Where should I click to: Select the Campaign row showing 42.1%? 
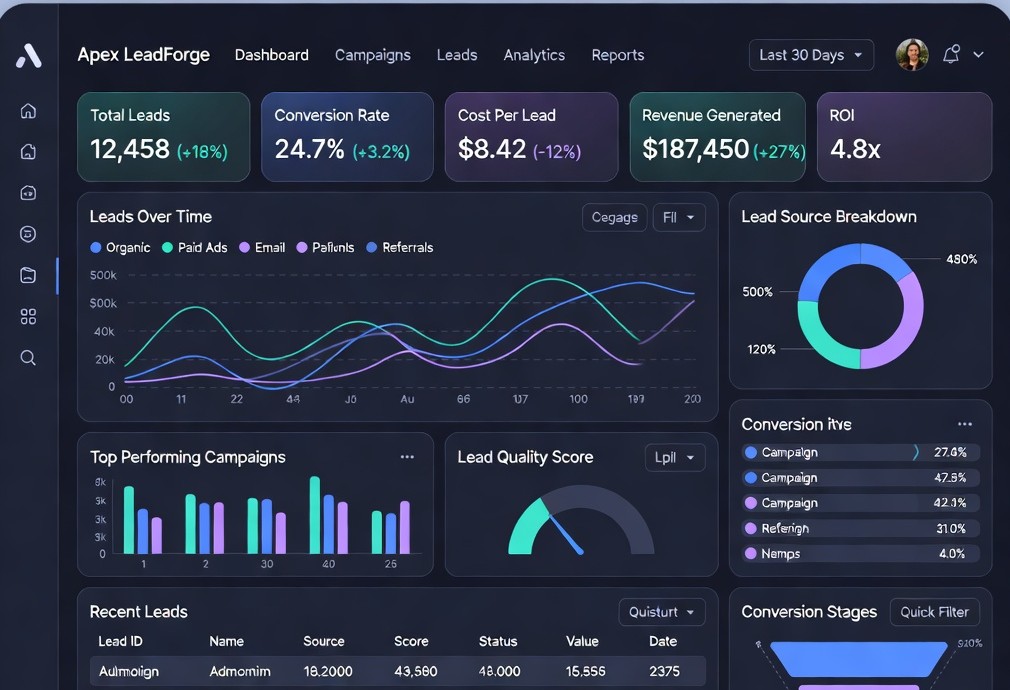point(861,503)
